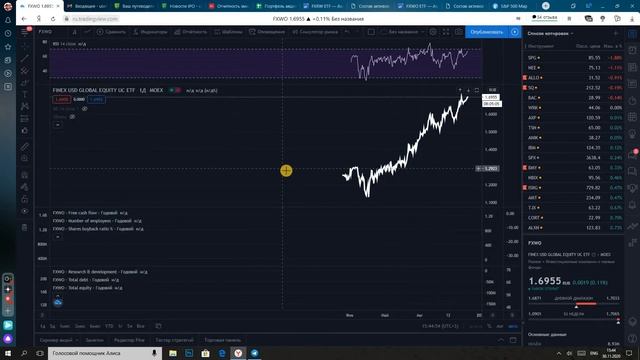The width and height of the screenshot is (640, 360).
Task: Collapse the bottom panel chevron
Action: click(500, 340)
